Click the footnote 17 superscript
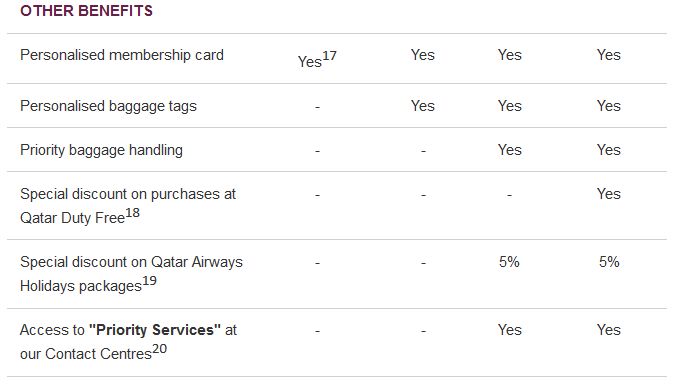Image resolution: width=677 pixels, height=385 pixels. pos(329,56)
